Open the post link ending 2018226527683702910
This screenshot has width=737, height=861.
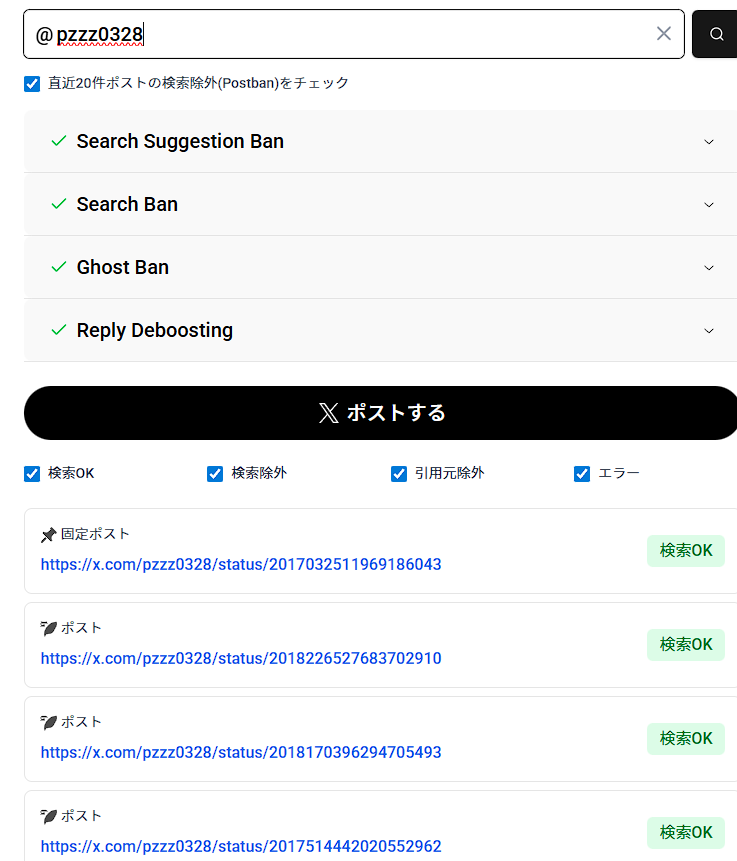(241, 658)
